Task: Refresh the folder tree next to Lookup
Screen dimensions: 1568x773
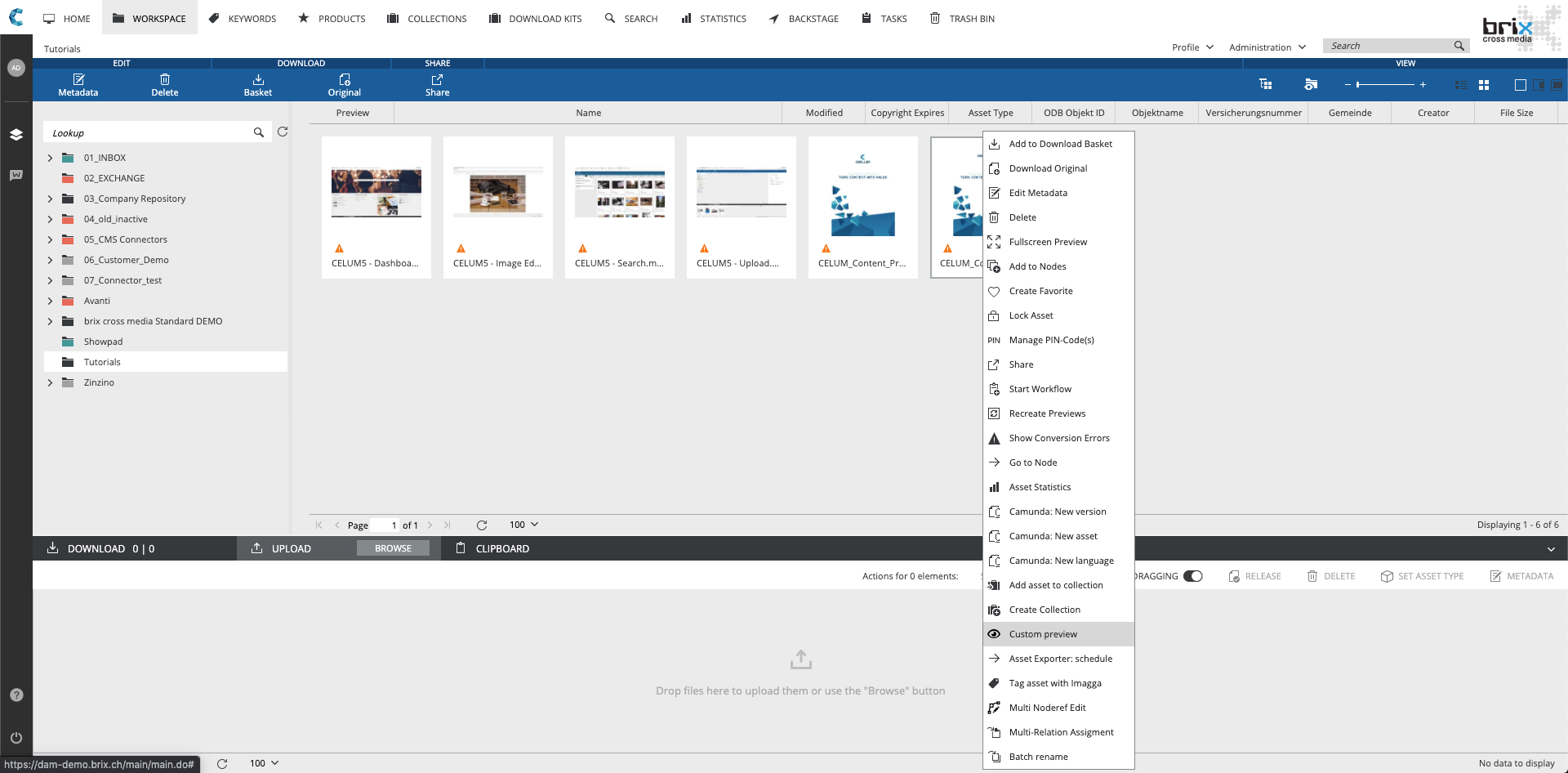Action: coord(283,132)
